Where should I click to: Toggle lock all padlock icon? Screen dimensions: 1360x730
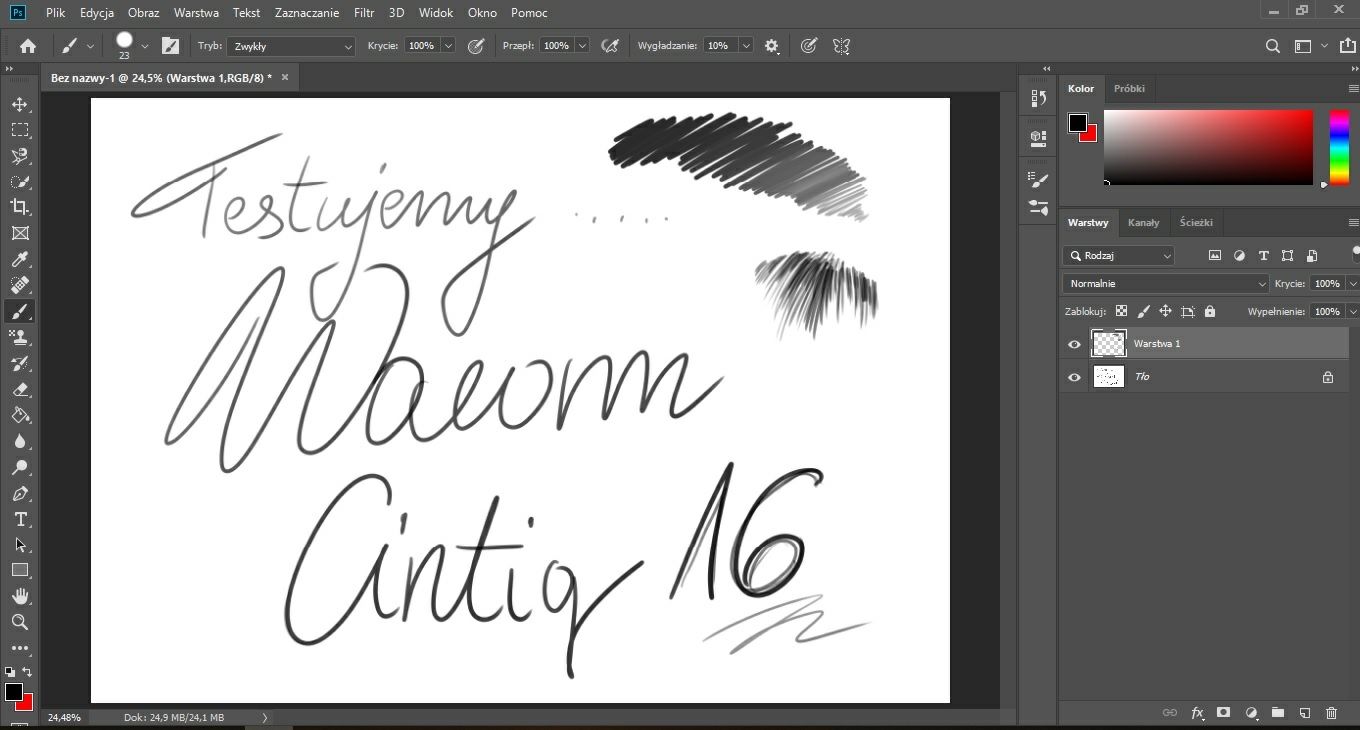(1210, 312)
